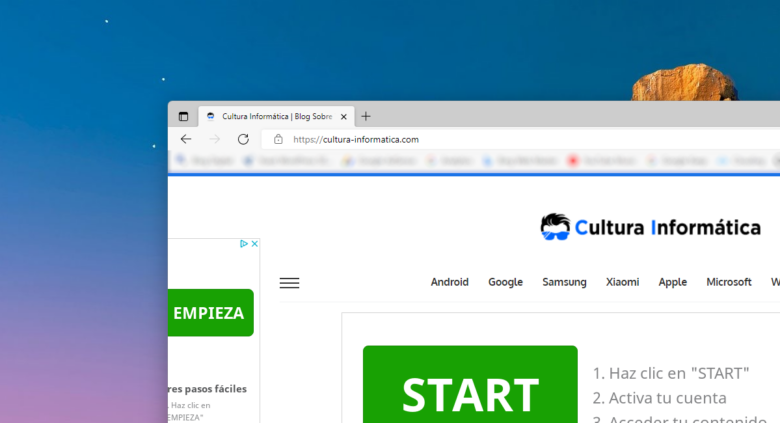Close the sidebar ad with X

[255, 243]
